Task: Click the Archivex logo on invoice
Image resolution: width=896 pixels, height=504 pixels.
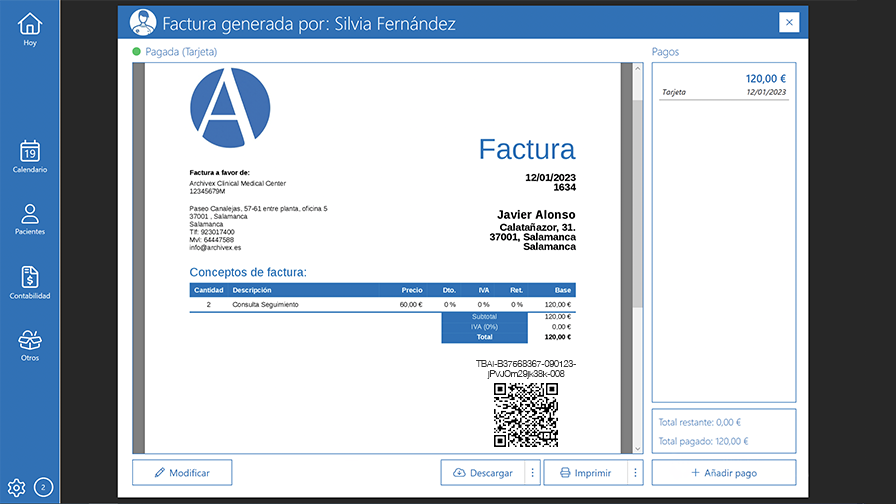Action: (230, 105)
